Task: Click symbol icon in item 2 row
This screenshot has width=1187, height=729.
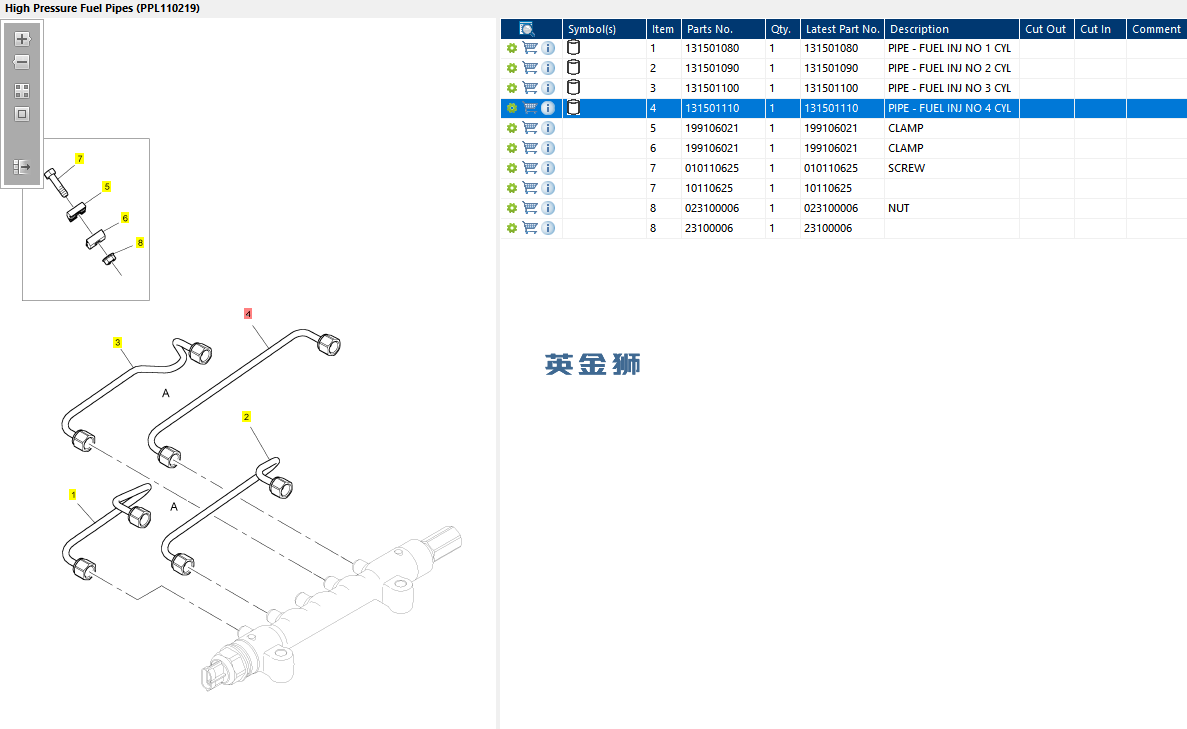Action: click(574, 67)
